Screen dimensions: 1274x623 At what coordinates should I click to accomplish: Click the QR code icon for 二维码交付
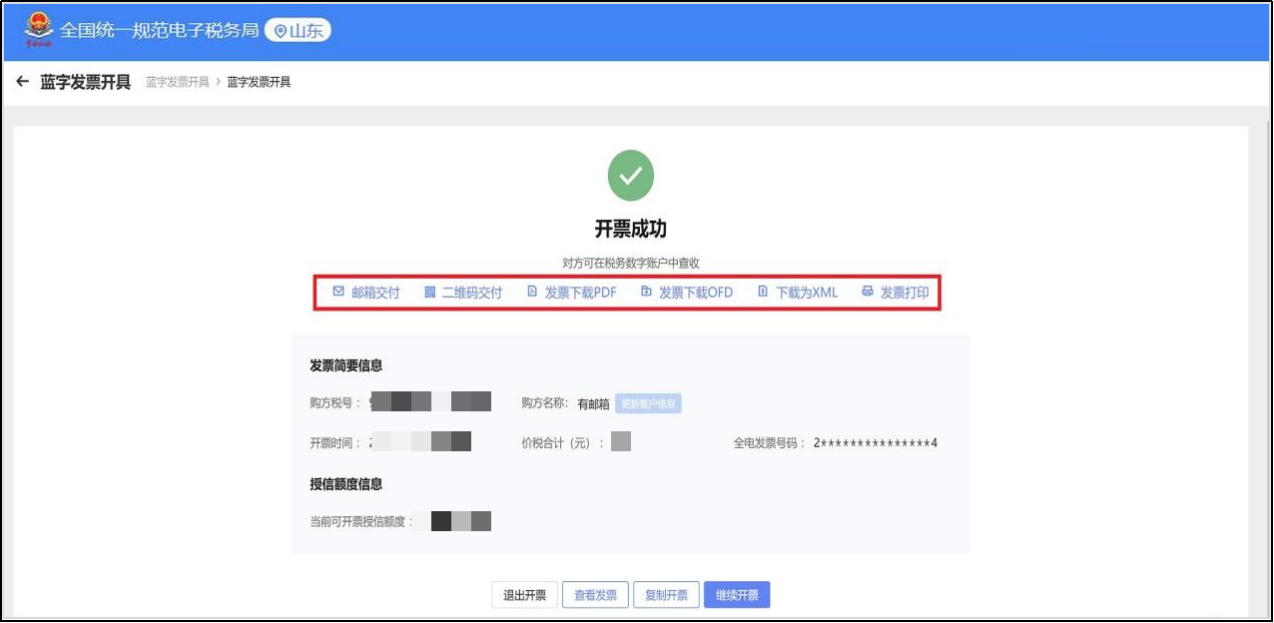coord(430,292)
